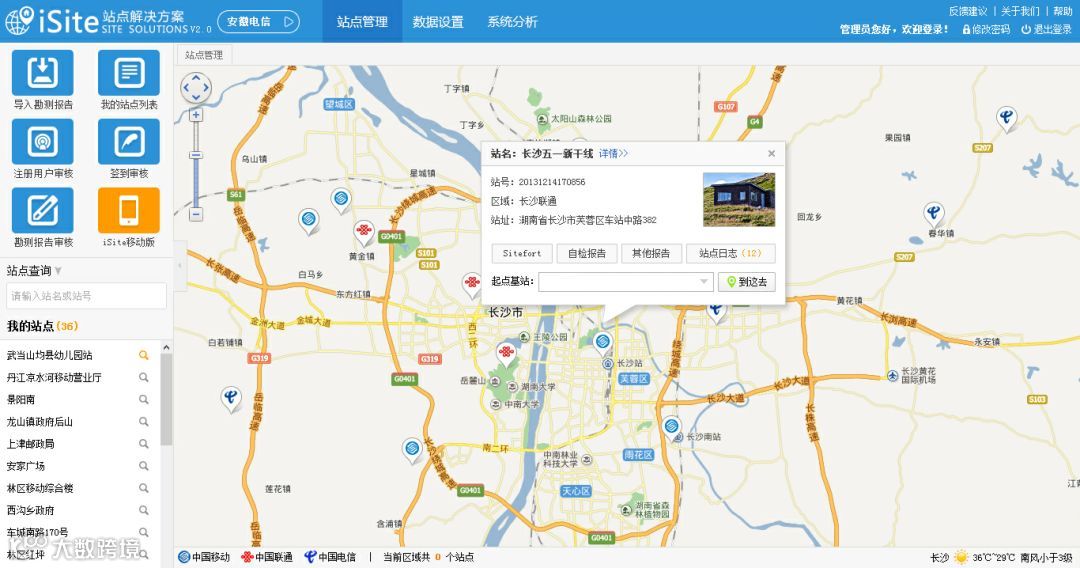This screenshot has height=568, width=1080.
Task: Click 中国电信 legend entry
Action: pos(330,557)
